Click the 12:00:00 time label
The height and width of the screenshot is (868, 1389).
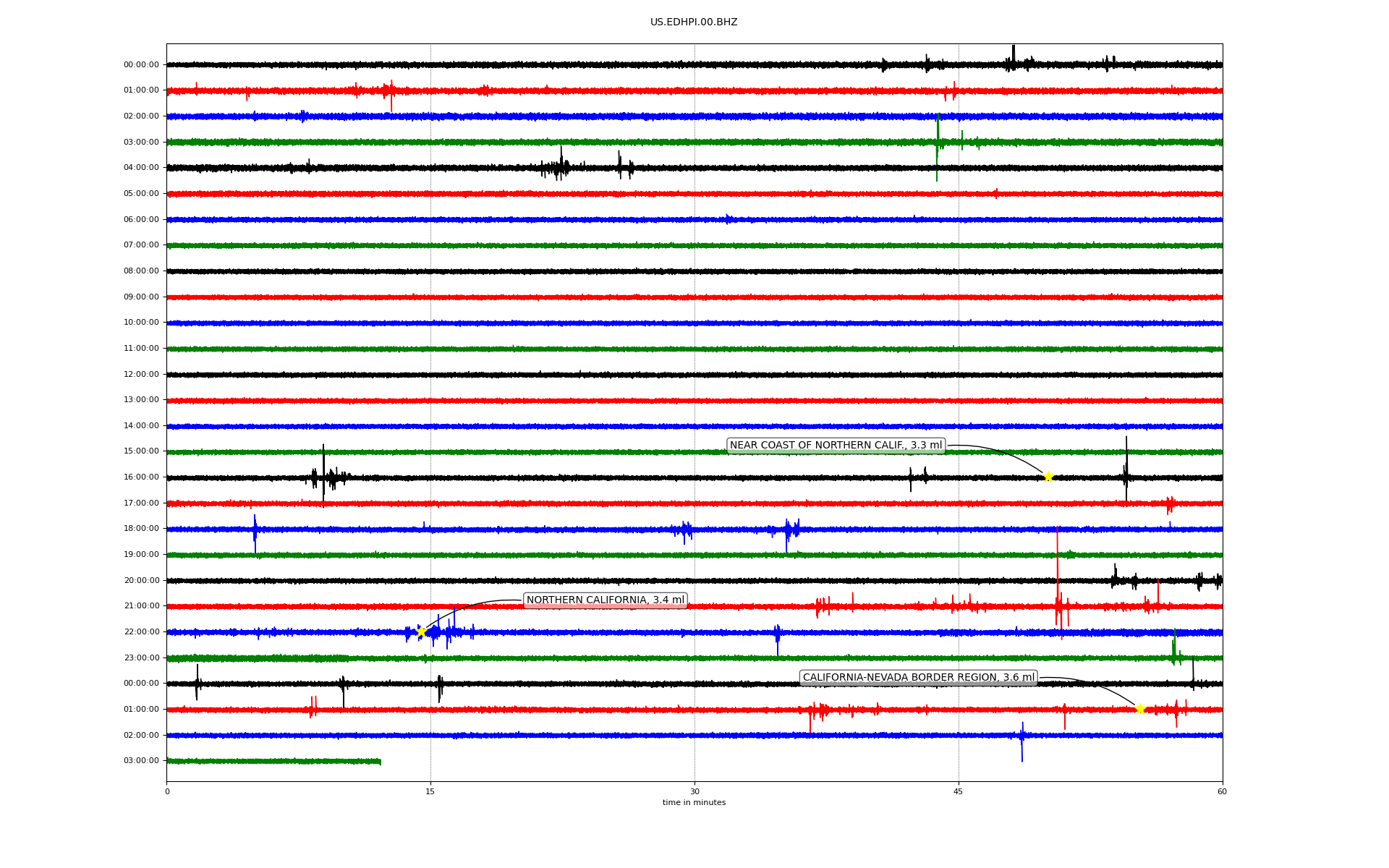141,375
